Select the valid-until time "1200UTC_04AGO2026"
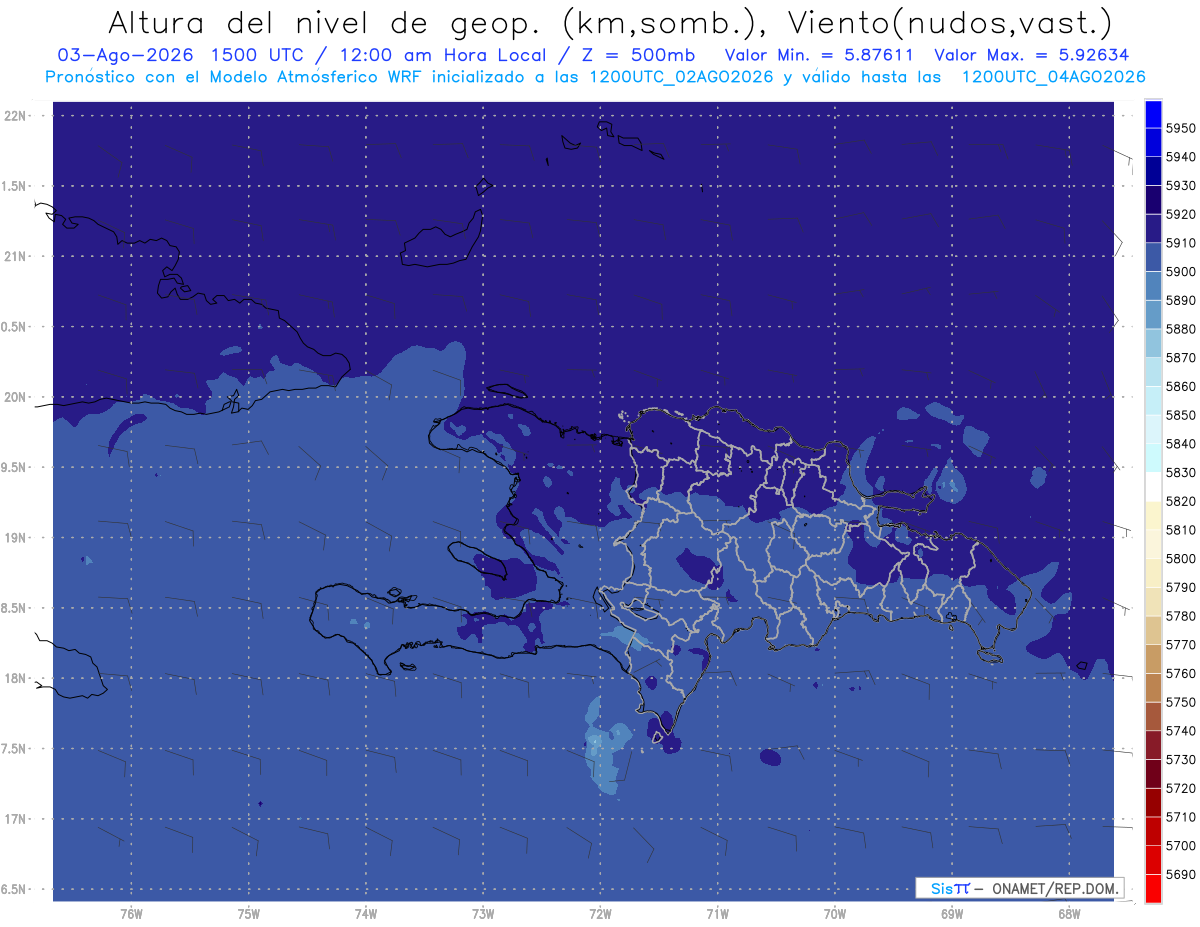The height and width of the screenshot is (927, 1200). click(1053, 77)
